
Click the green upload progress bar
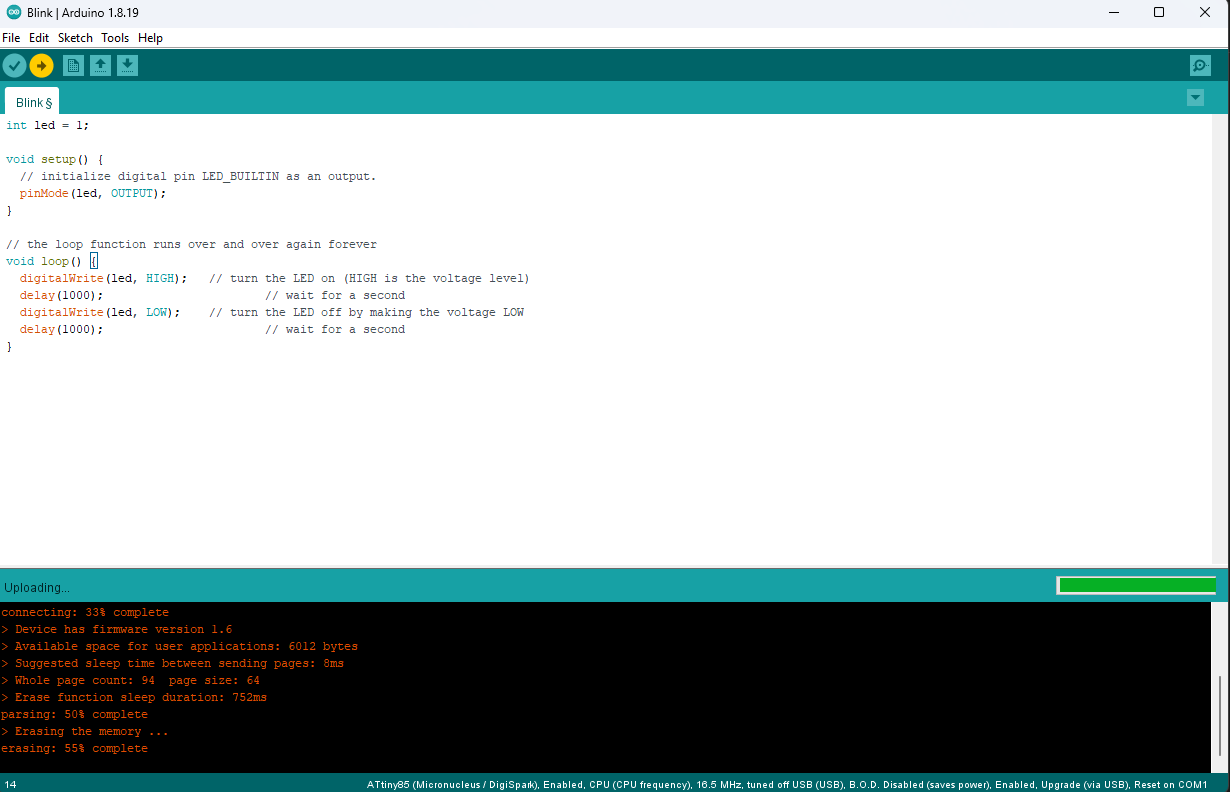[1136, 586]
